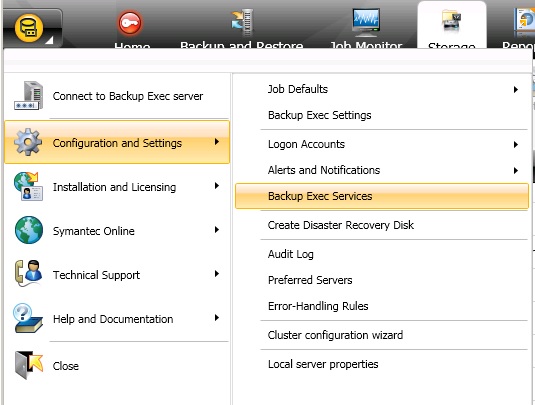Click the server icon beside Connect to Backup Exec server
Screen dimensions: 535x405
coord(29,96)
